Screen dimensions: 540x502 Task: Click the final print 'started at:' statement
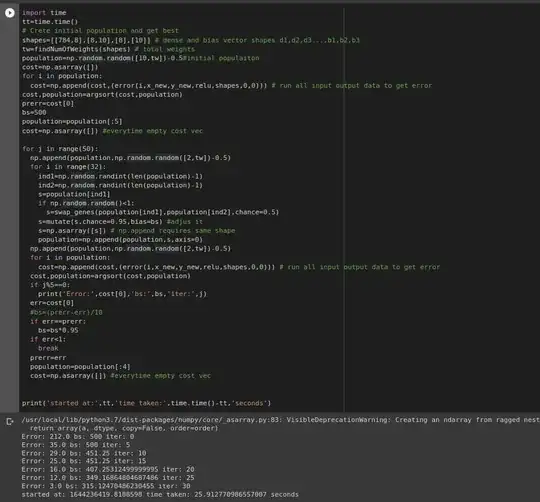[146, 403]
